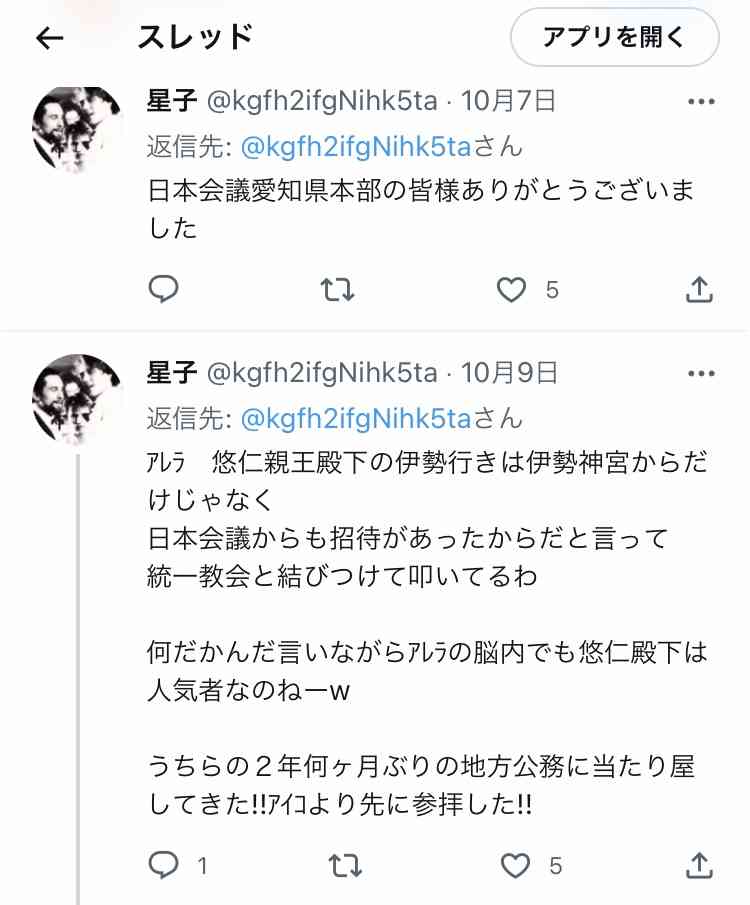Retweet the 10月9日 tweet
The width and height of the screenshot is (750, 905).
tap(345, 866)
